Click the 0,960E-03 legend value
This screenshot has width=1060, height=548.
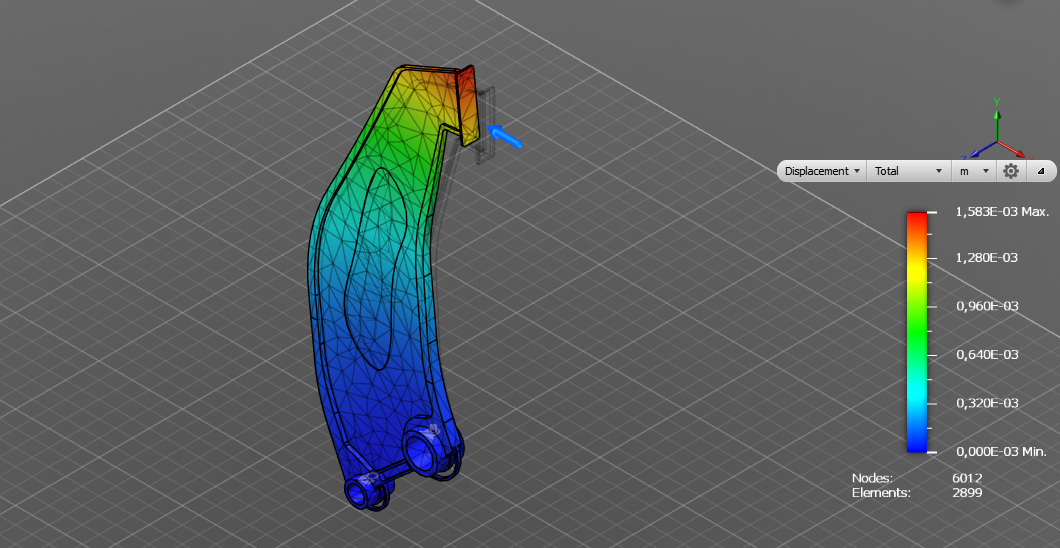986,306
